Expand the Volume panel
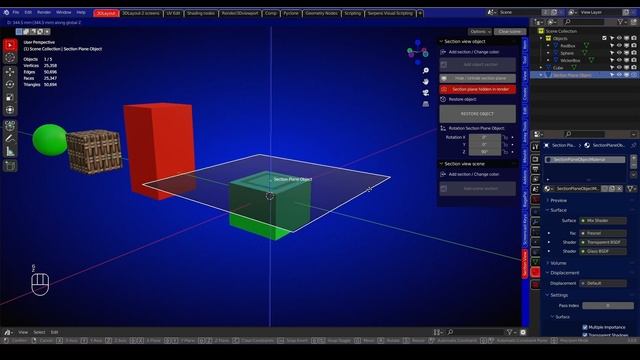Image resolution: width=640 pixels, height=360 pixels. pyautogui.click(x=548, y=263)
